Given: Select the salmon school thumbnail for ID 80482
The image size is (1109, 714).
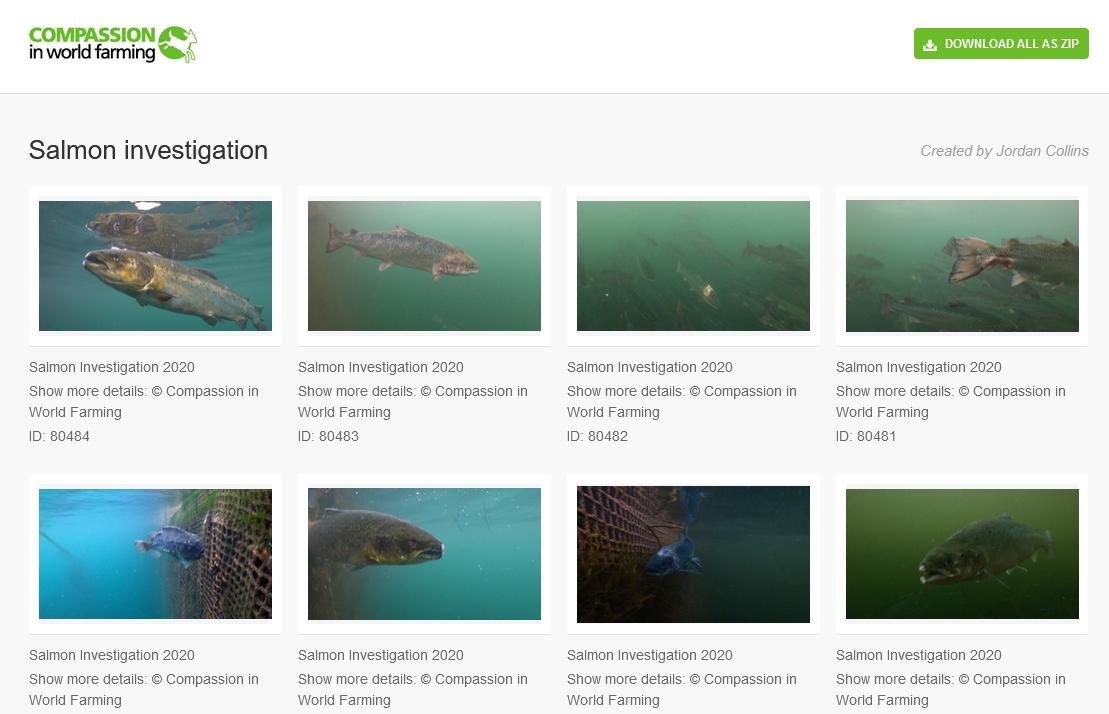Looking at the screenshot, I should 693,266.
